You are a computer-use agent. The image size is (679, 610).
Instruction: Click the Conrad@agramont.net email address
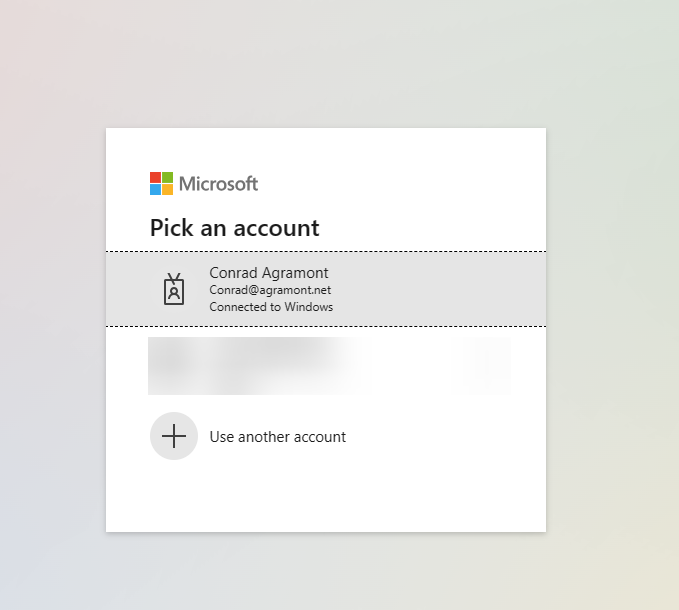point(270,290)
